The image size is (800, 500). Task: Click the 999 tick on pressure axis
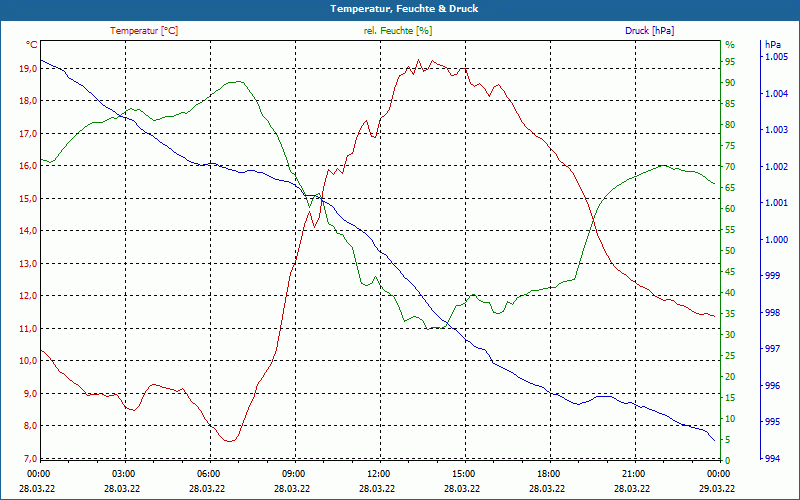pos(772,276)
